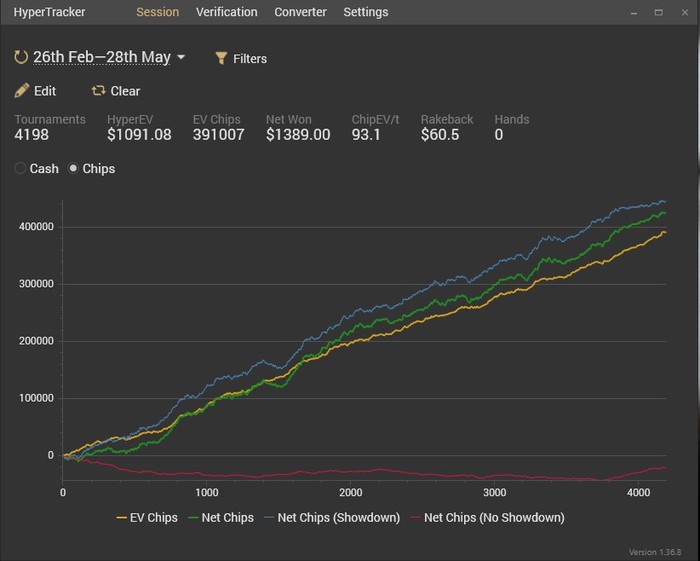This screenshot has width=700, height=561.
Task: Open the 26th Feb—28th May date picker
Action: 102,57
